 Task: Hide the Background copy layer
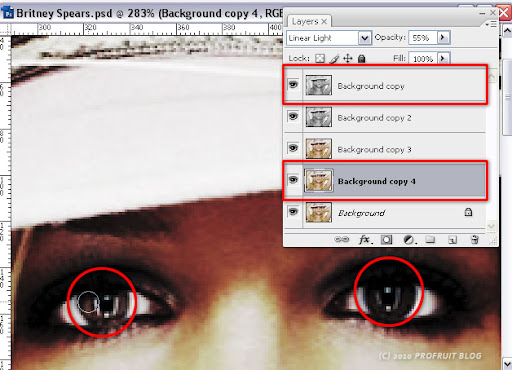293,84
